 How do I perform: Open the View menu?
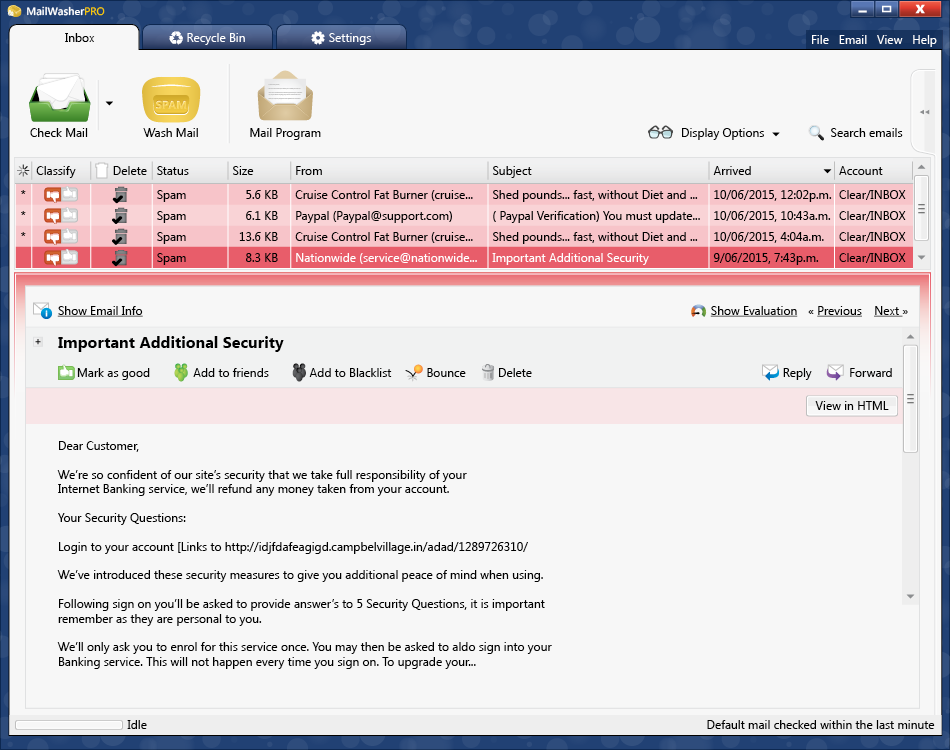click(x=889, y=39)
